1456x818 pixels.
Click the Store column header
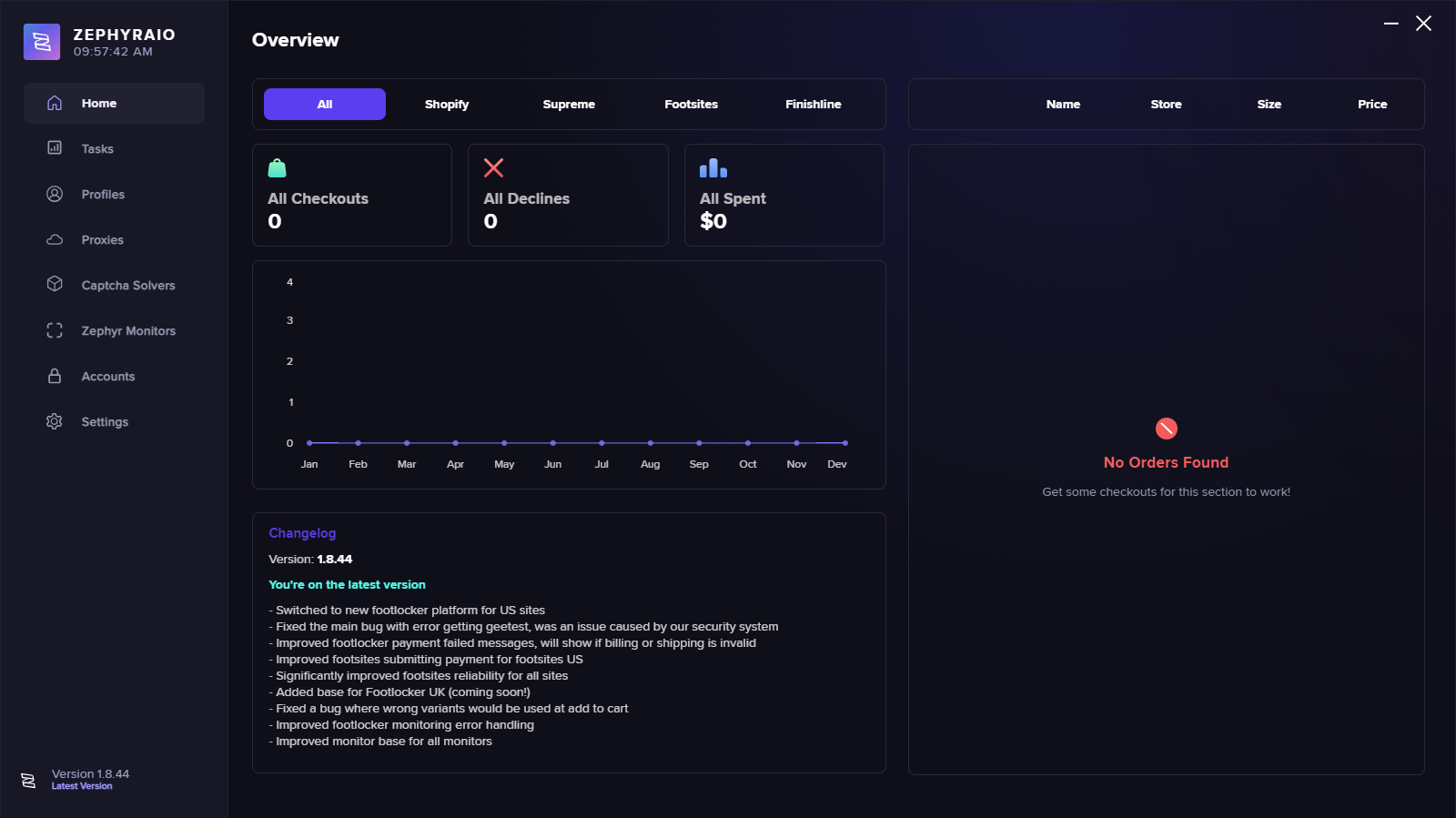[x=1166, y=105]
